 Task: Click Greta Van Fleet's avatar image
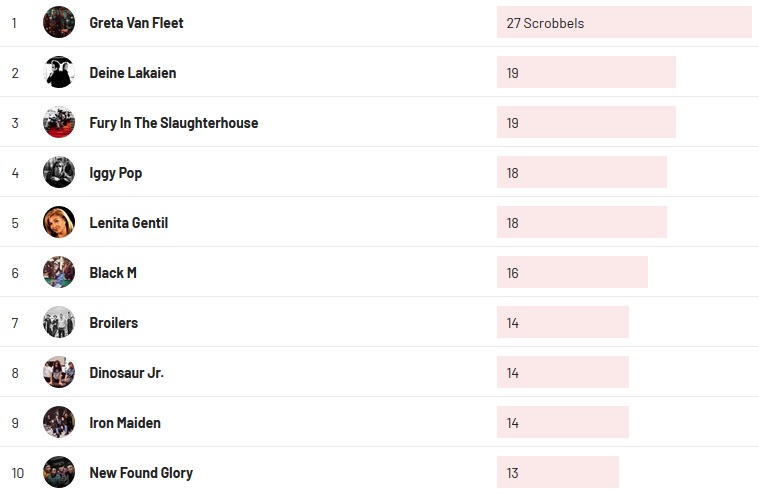pyautogui.click(x=59, y=22)
